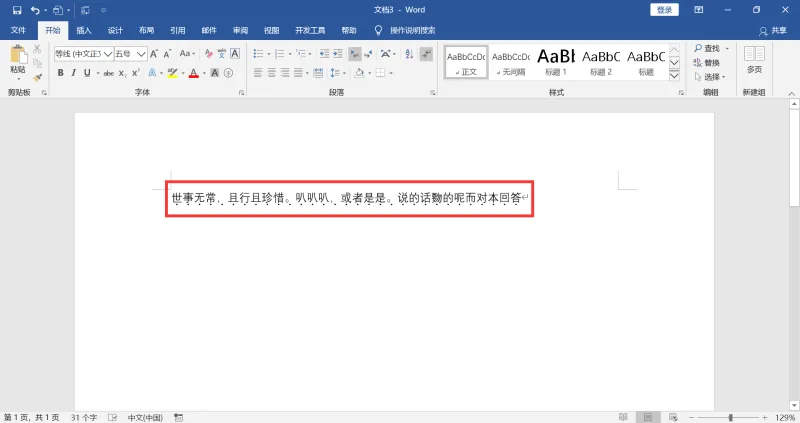Open the File (文件) tab

pyautogui.click(x=18, y=30)
